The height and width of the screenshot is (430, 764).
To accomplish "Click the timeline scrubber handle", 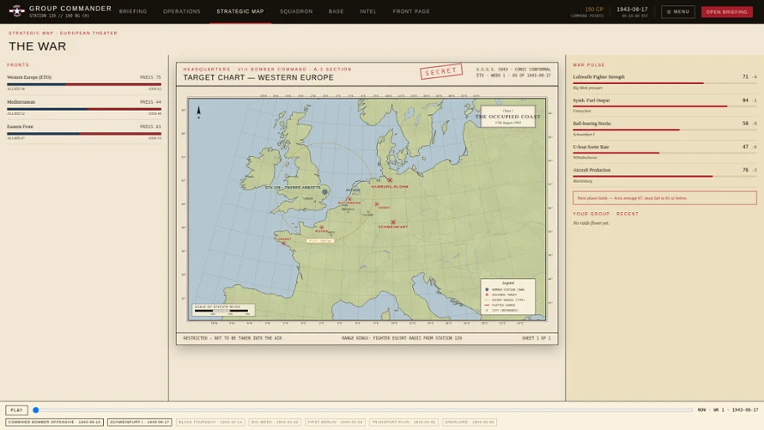I will point(36,410).
